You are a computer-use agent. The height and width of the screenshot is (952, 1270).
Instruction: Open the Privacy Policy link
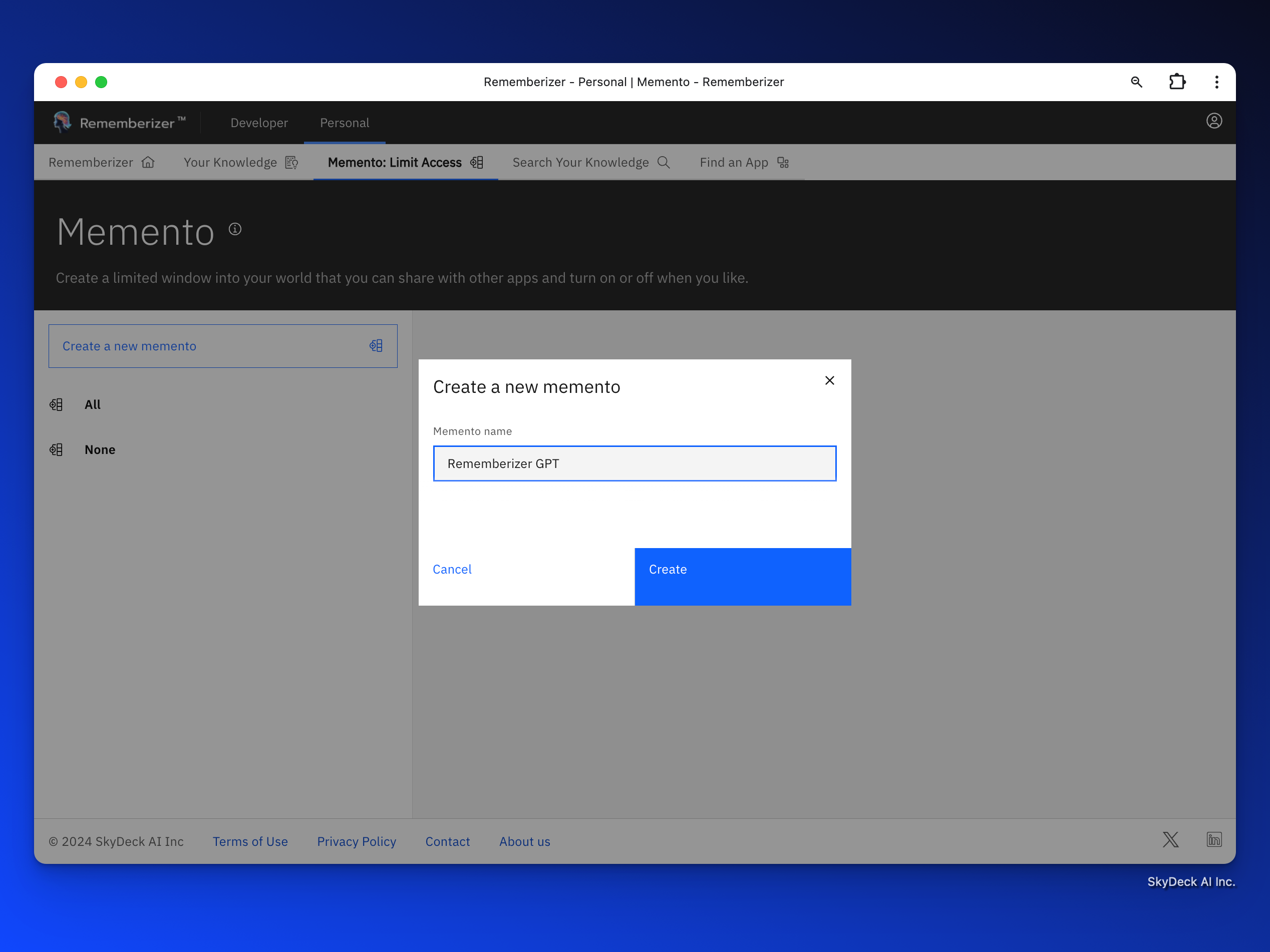357,841
